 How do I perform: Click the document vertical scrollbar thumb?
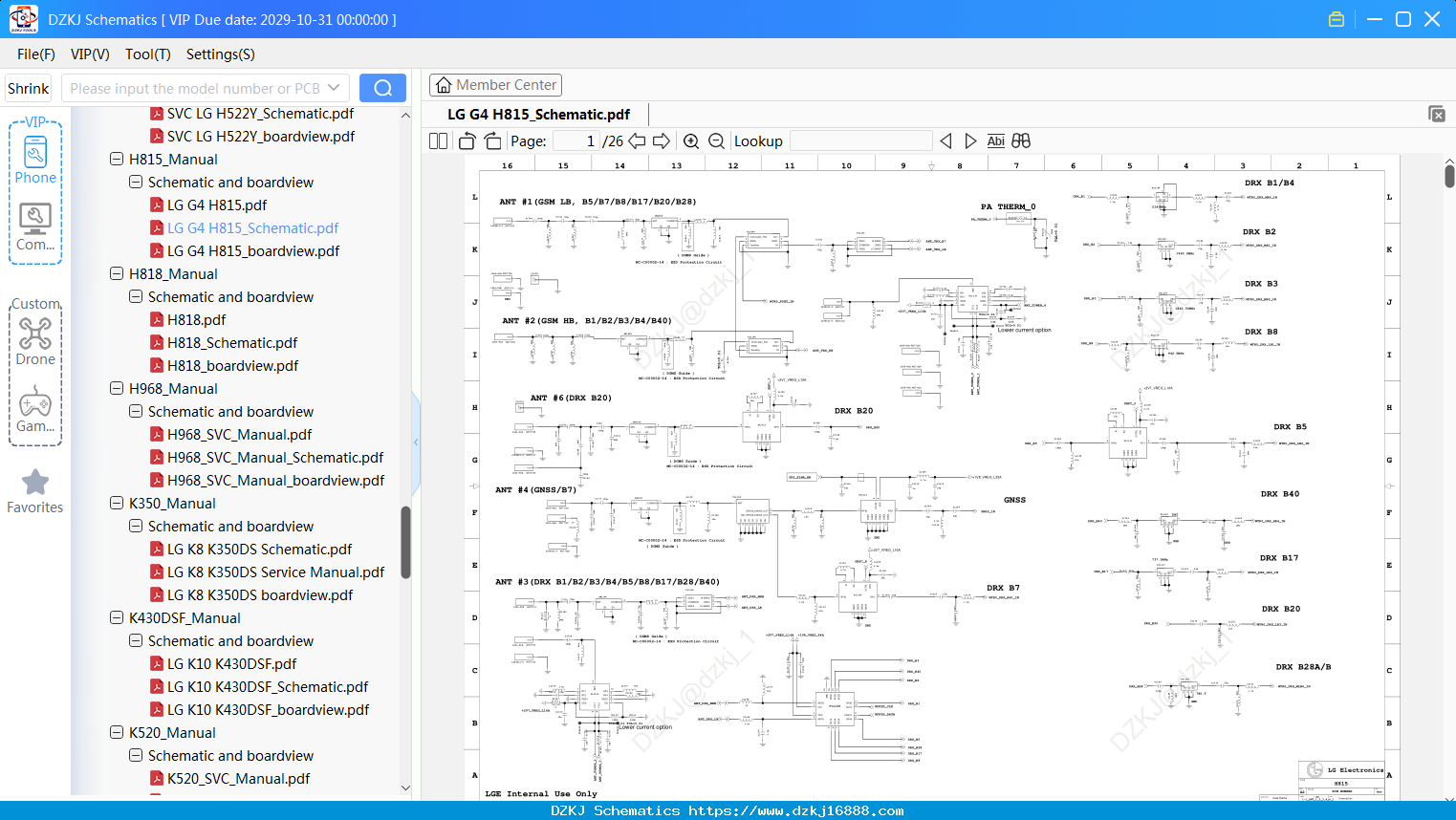coord(1449,176)
